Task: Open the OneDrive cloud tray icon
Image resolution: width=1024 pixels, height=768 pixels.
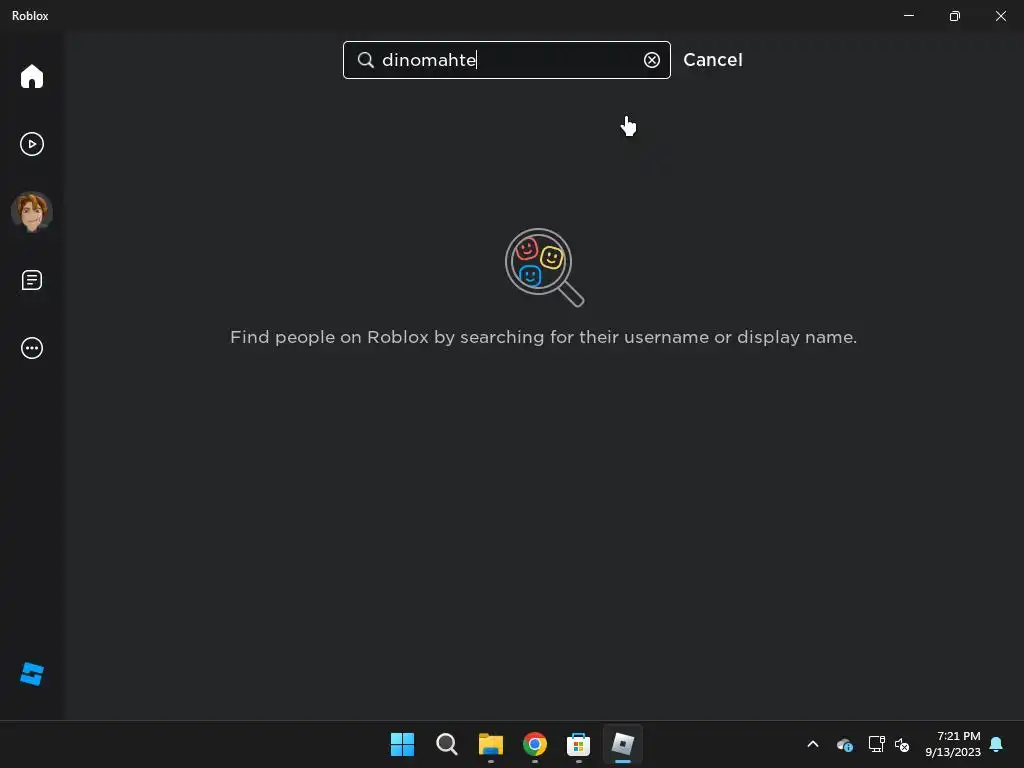Action: coord(844,744)
